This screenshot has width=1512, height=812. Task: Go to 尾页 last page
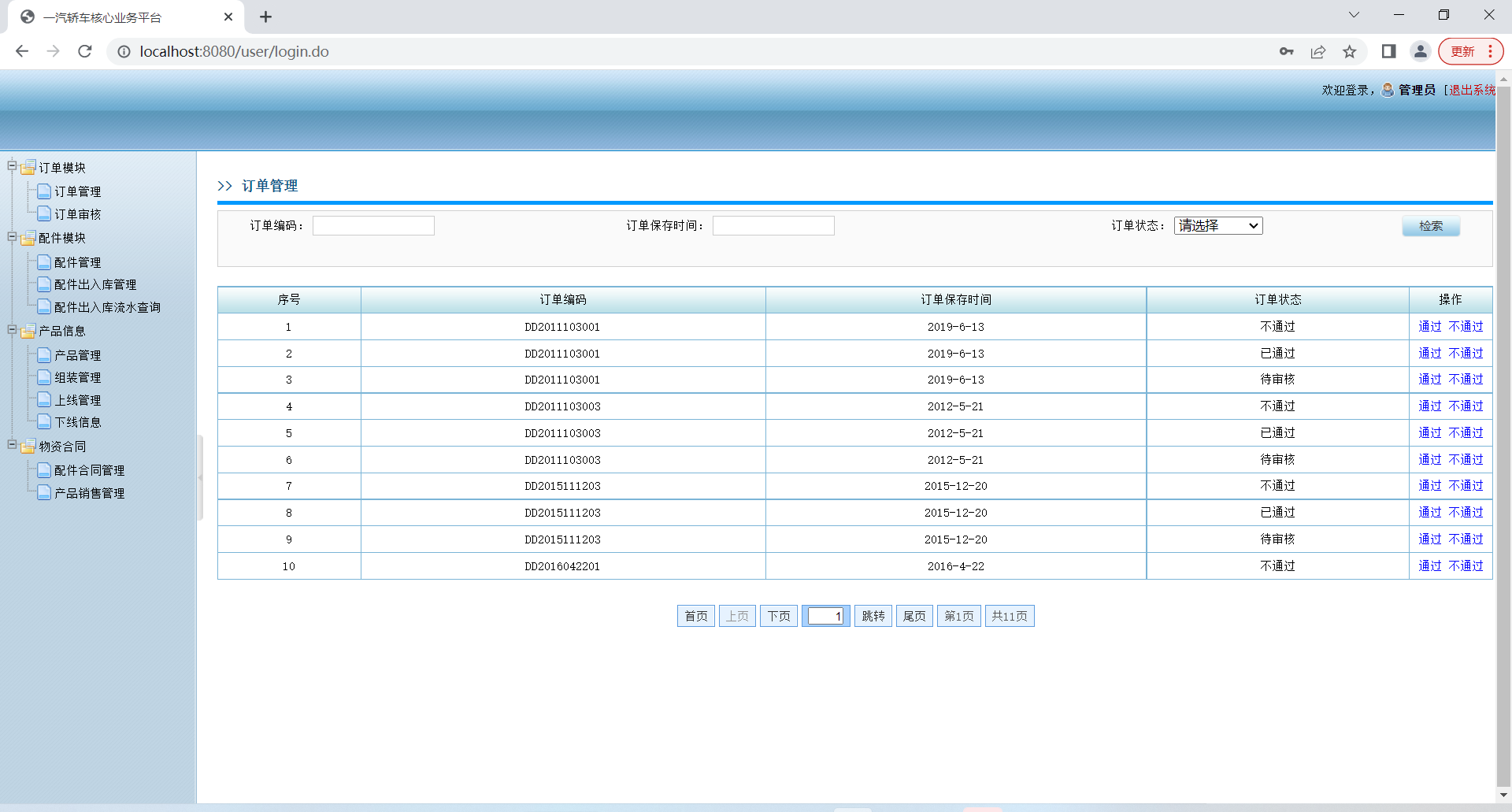pyautogui.click(x=914, y=616)
